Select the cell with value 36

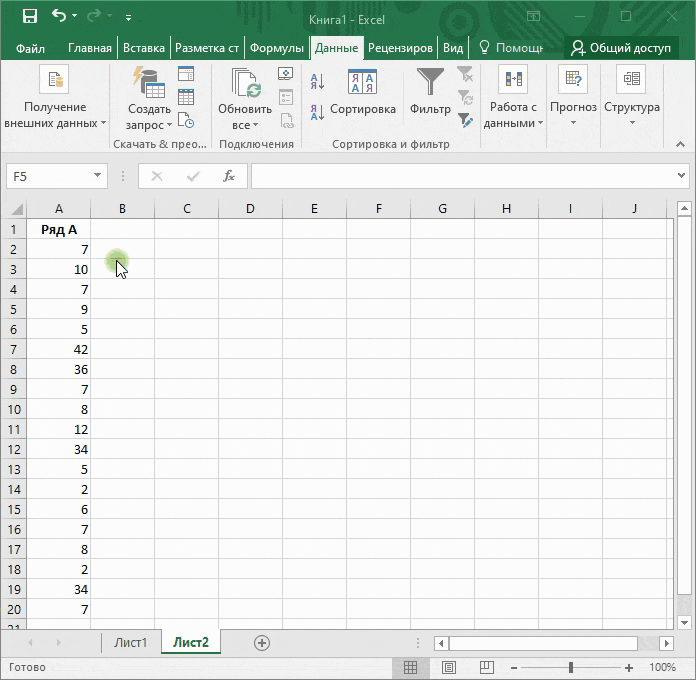[x=59, y=369]
